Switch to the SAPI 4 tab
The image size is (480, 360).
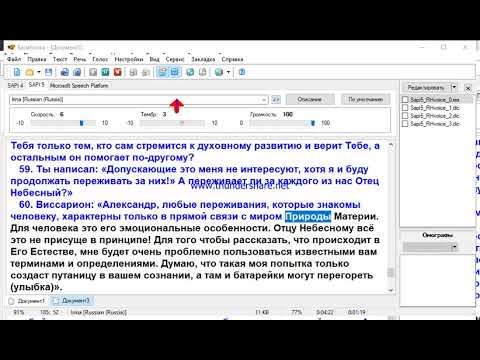click(16, 86)
